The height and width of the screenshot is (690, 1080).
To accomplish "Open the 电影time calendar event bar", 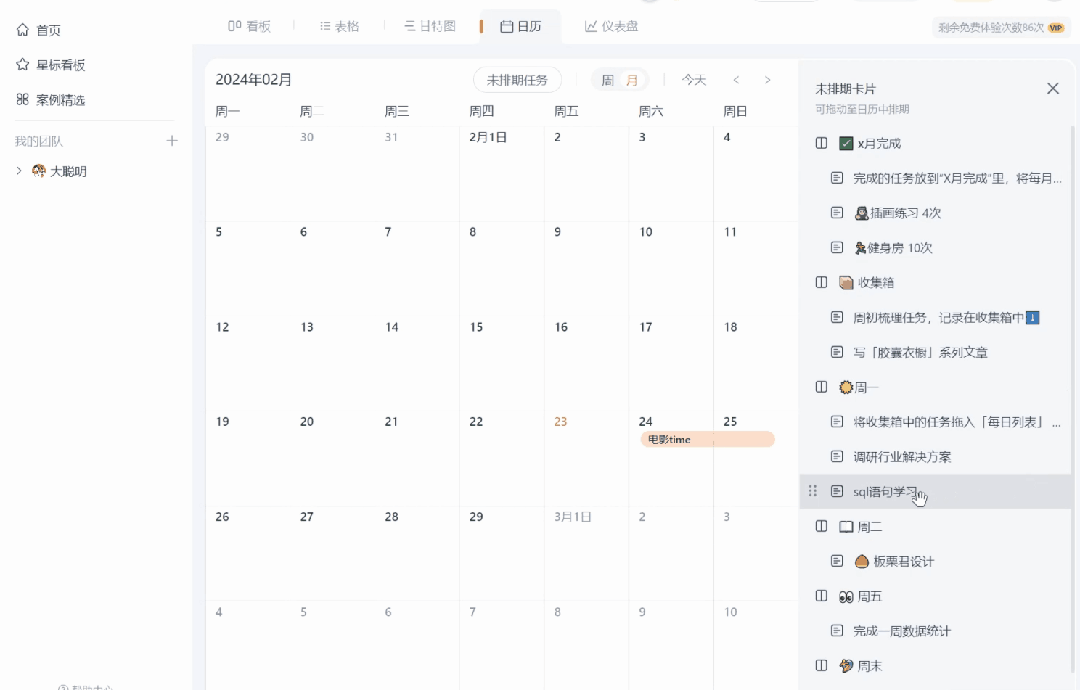I will pyautogui.click(x=706, y=439).
